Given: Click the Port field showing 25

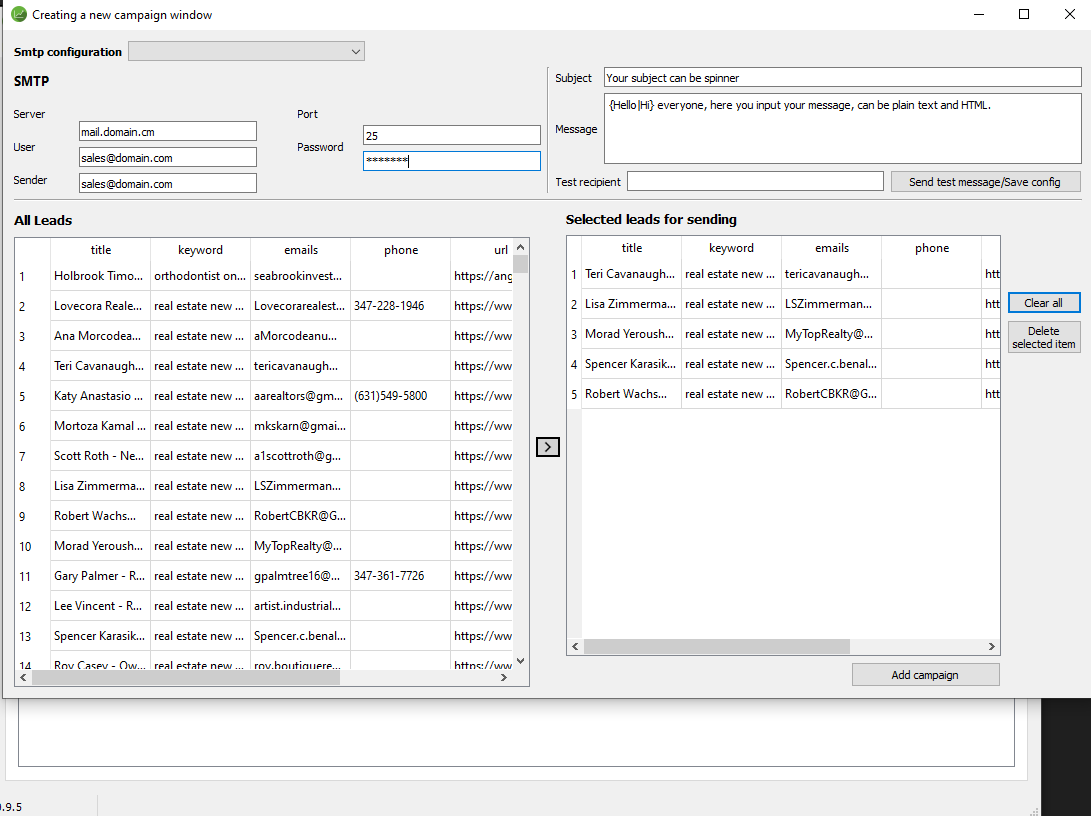Looking at the screenshot, I should (451, 135).
